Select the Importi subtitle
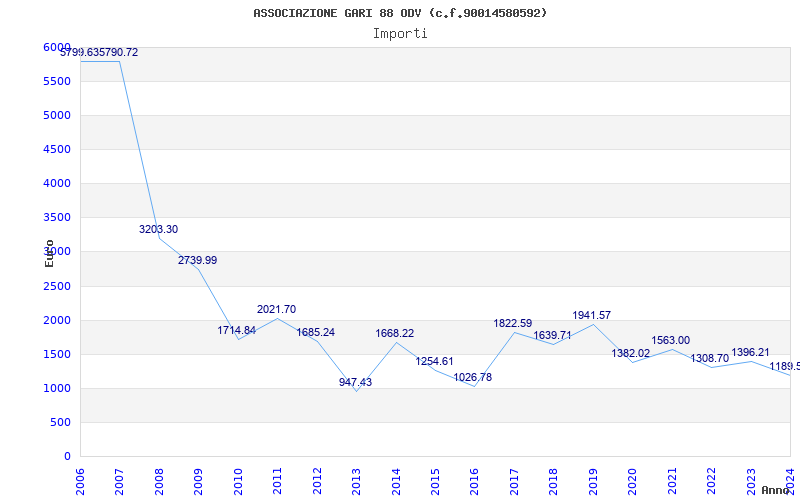The width and height of the screenshot is (800, 500). pyautogui.click(x=400, y=34)
